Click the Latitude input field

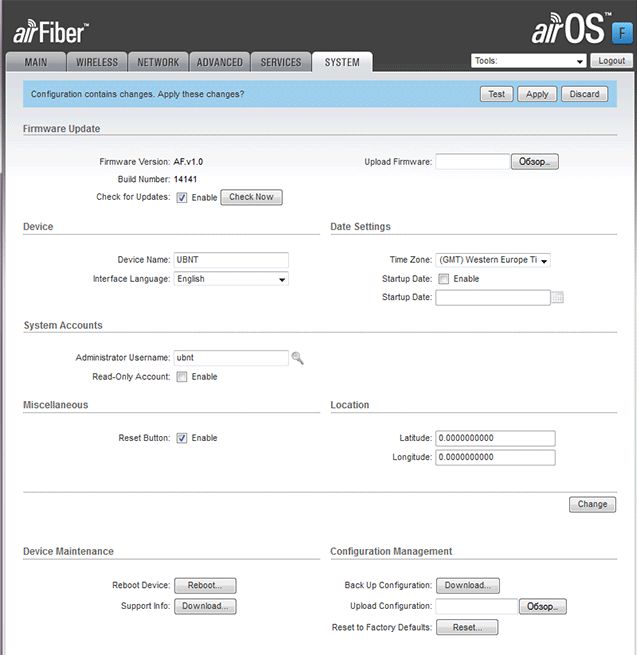click(495, 438)
